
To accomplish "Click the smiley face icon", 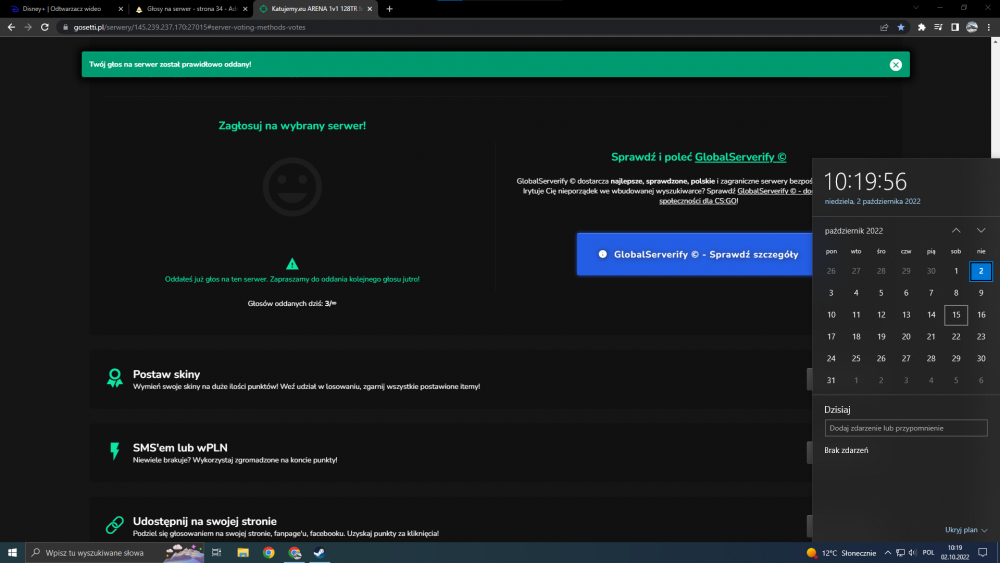I will [292, 187].
